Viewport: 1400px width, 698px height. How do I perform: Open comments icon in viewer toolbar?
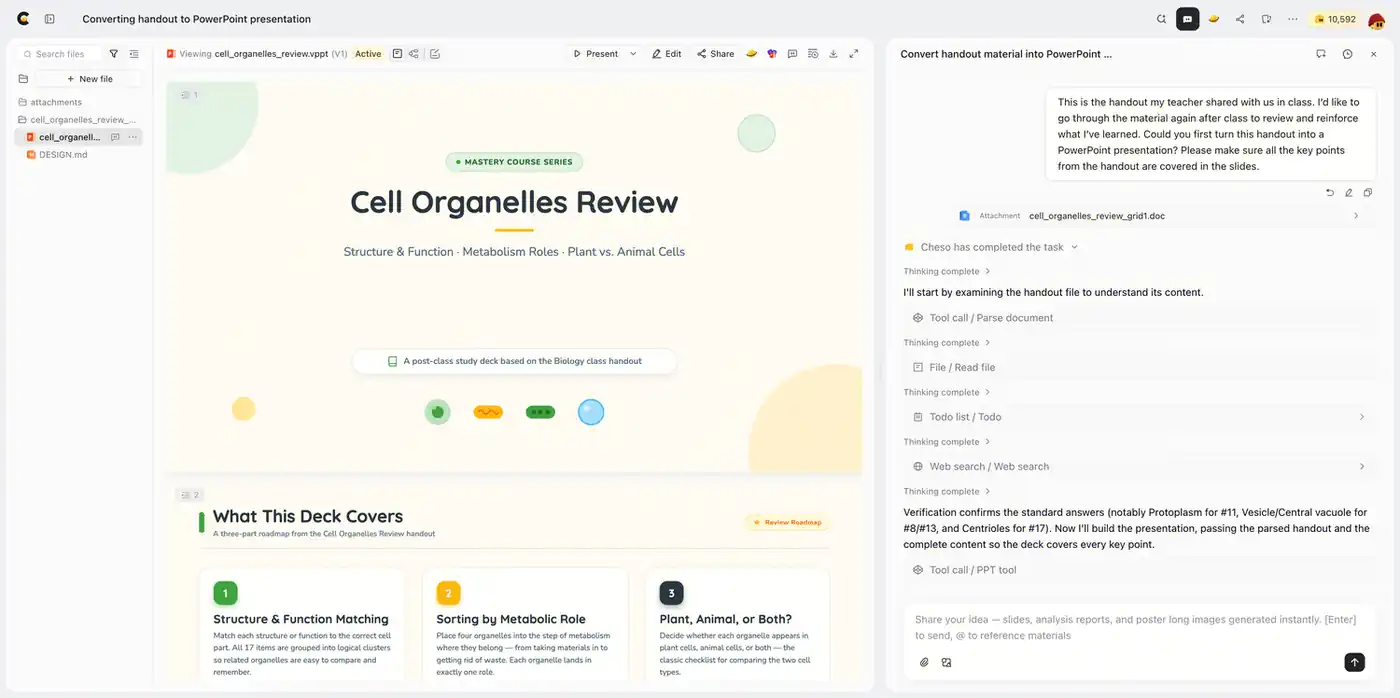(792, 54)
